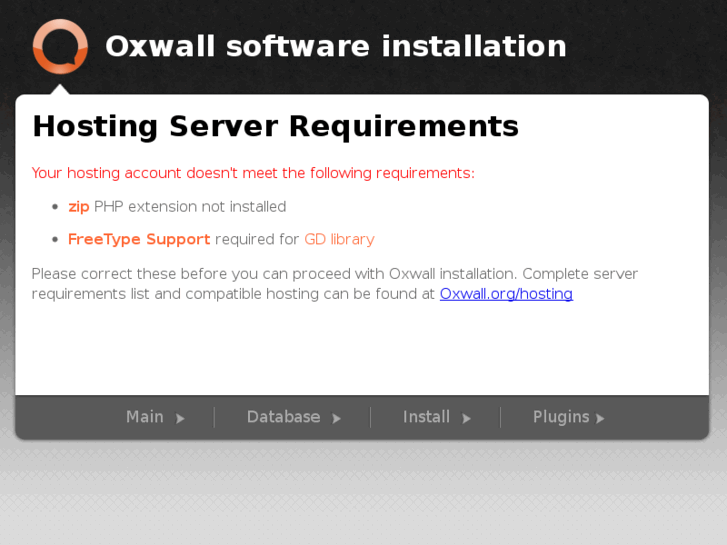Click the arrow icon after Main
727x545 pixels.
180,419
